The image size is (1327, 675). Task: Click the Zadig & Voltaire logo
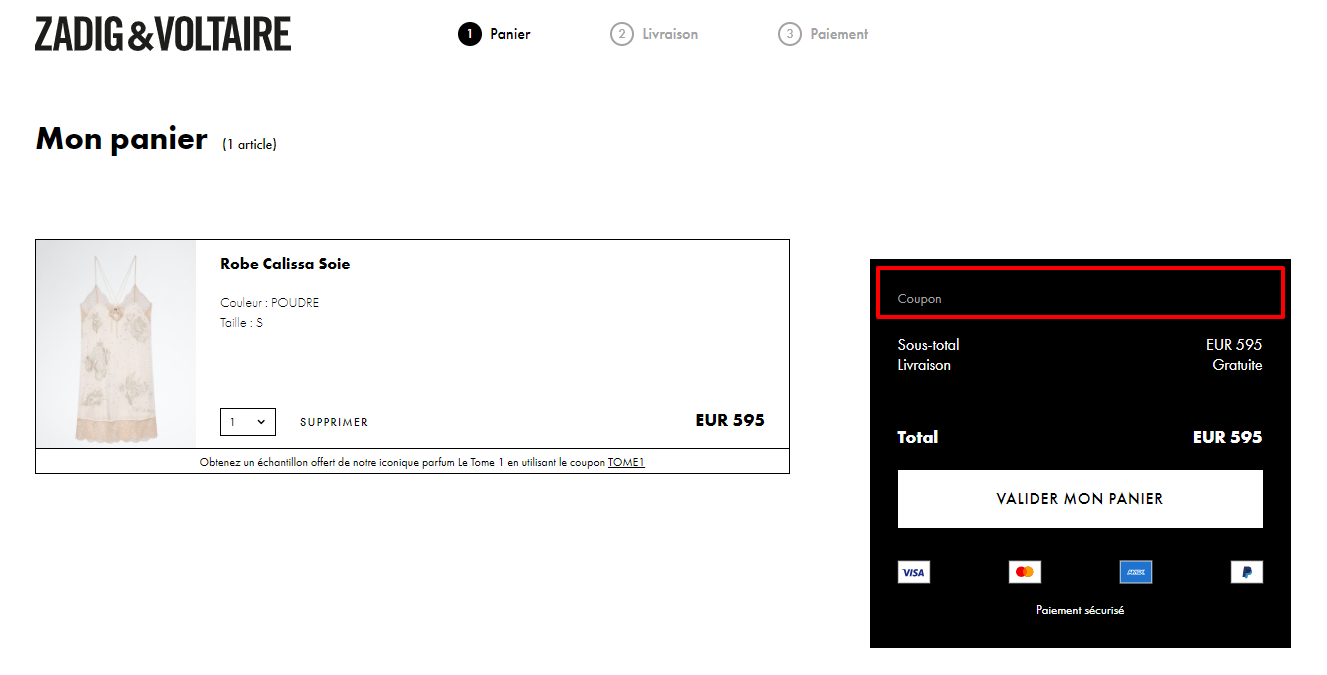[163, 34]
